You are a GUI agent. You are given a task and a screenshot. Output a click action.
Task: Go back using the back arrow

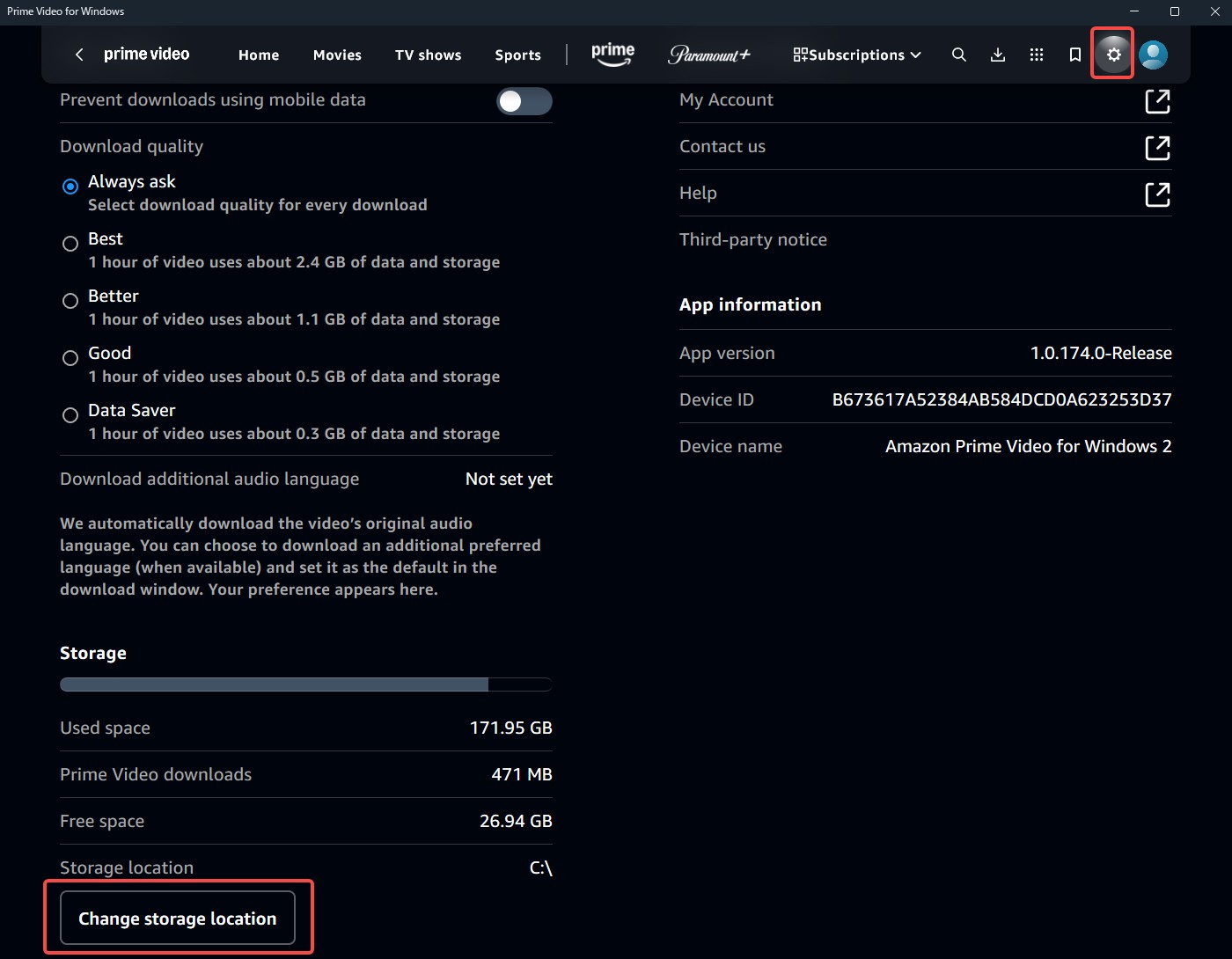79,55
